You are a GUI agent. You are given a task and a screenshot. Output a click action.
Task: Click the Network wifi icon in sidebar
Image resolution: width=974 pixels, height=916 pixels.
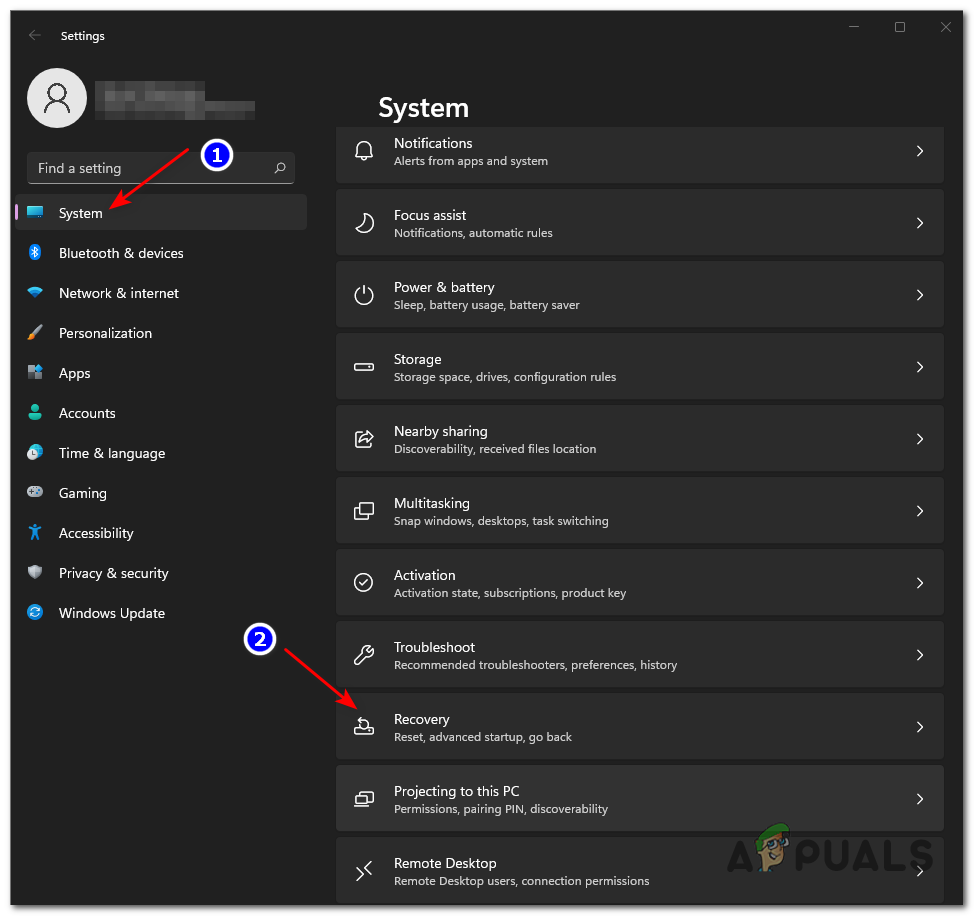click(35, 292)
